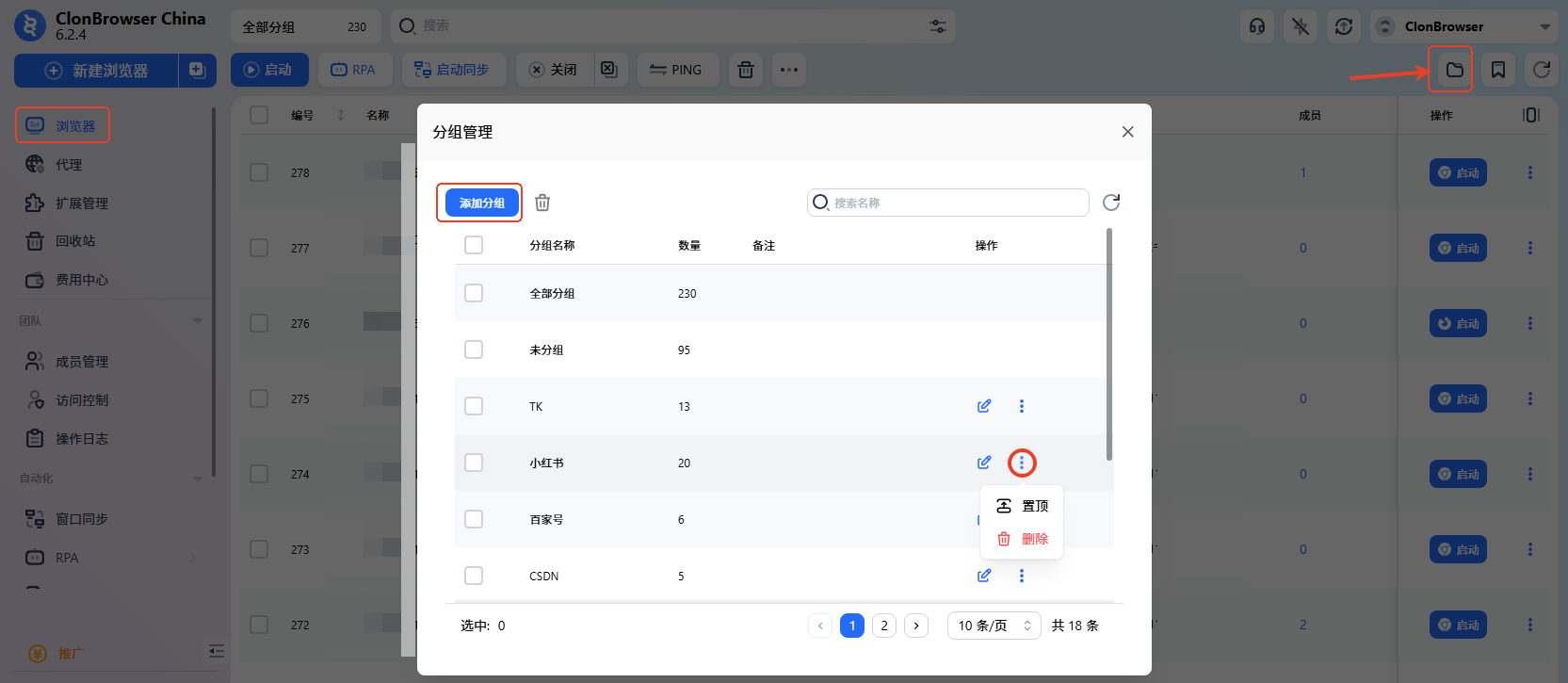
Task: Open row 278 more options menu
Action: (1530, 172)
